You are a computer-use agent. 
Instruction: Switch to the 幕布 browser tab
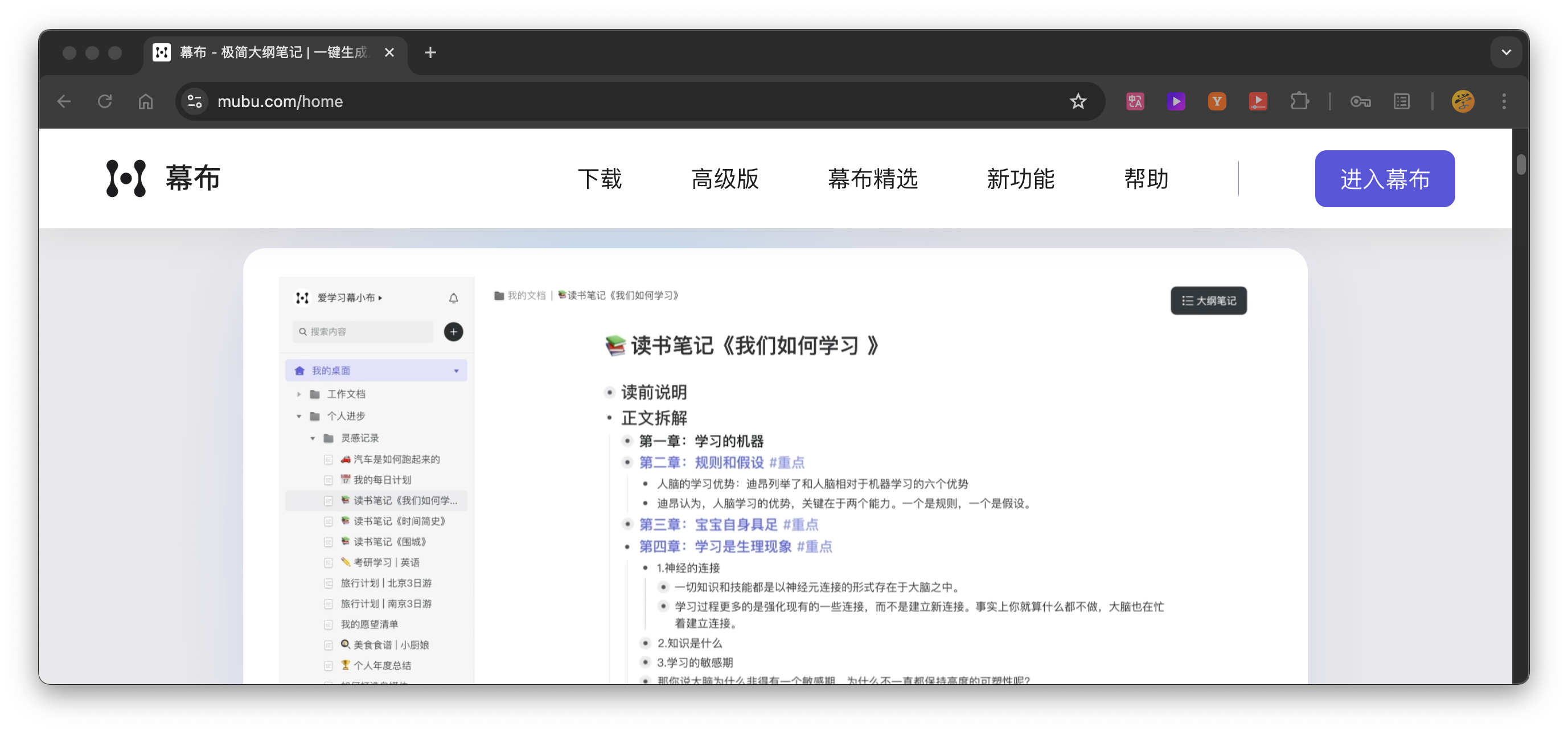(x=256, y=52)
